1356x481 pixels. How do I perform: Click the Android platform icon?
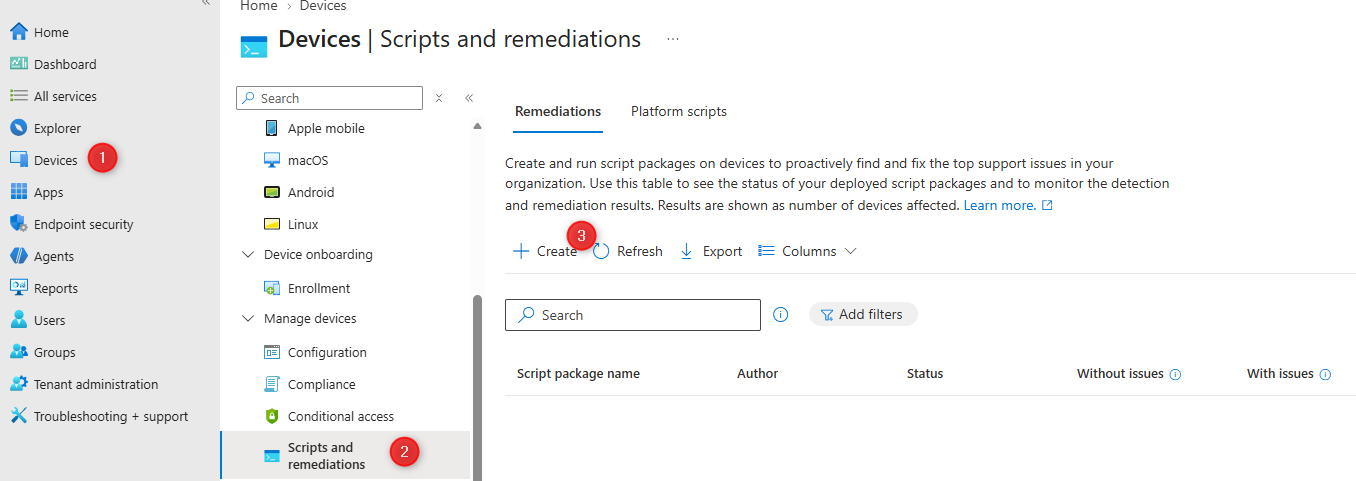pyautogui.click(x=271, y=192)
